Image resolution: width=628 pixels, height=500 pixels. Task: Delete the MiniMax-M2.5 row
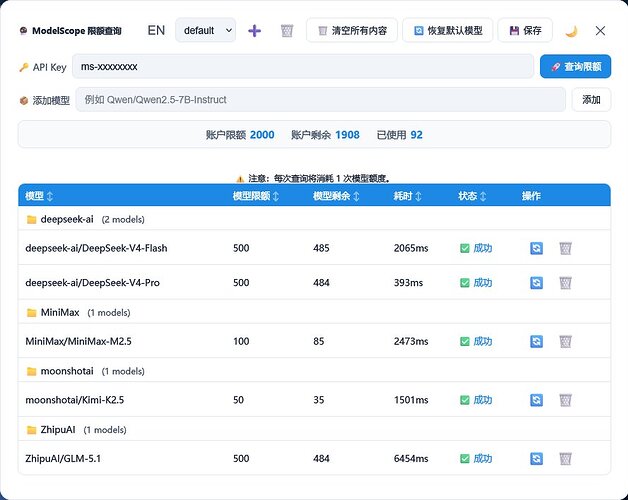pos(565,341)
